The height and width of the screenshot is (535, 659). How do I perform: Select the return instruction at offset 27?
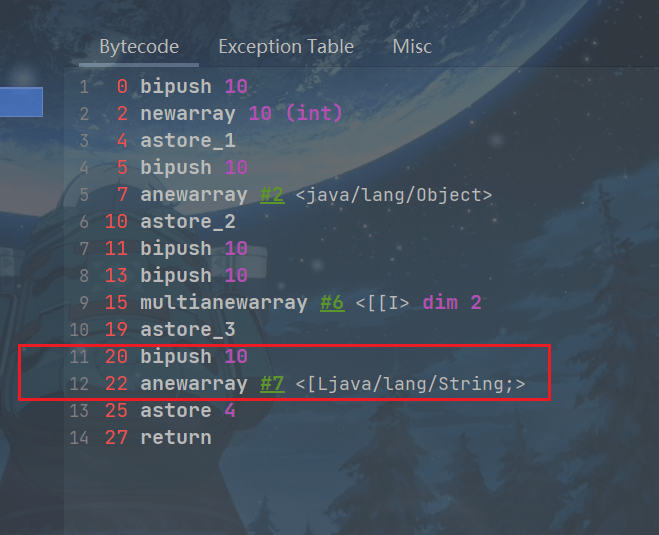click(x=175, y=438)
